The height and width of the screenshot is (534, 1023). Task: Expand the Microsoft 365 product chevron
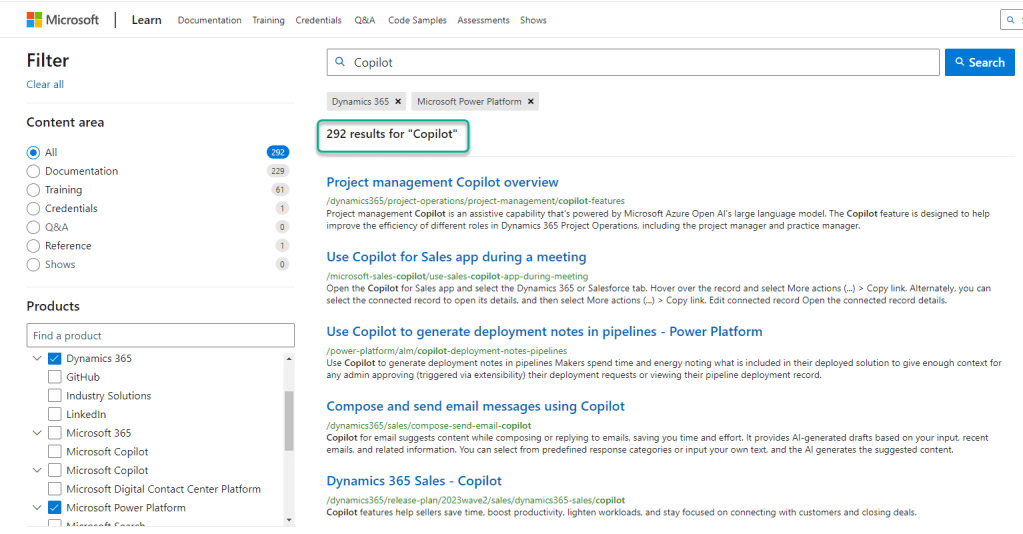tap(37, 434)
